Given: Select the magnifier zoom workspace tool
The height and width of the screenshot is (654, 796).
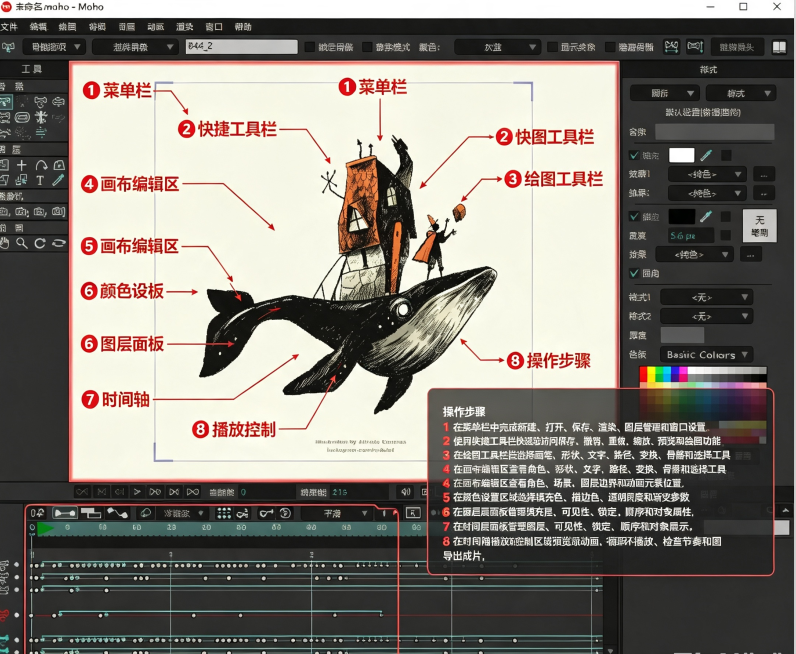Looking at the screenshot, I should (22, 243).
